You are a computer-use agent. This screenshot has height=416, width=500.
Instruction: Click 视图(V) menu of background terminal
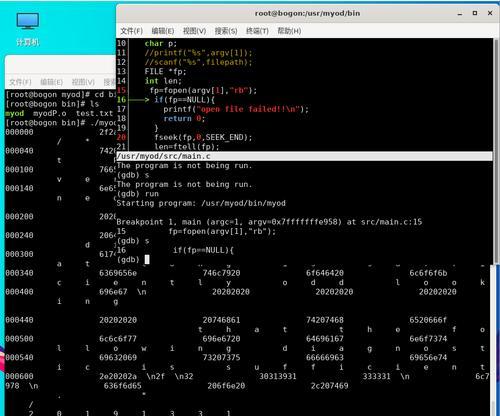[x=83, y=82]
